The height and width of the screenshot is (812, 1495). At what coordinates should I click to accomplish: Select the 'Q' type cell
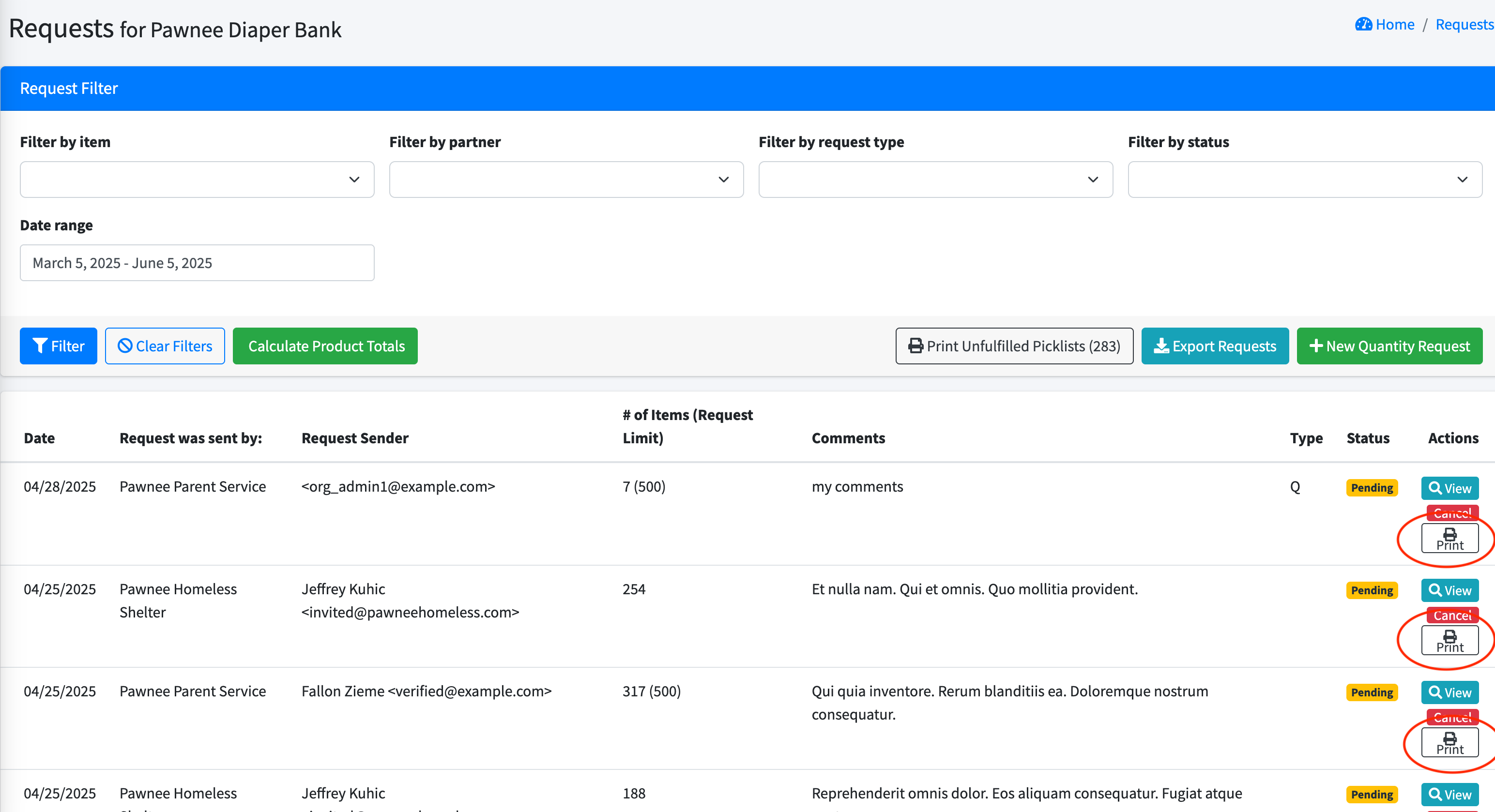[1295, 487]
